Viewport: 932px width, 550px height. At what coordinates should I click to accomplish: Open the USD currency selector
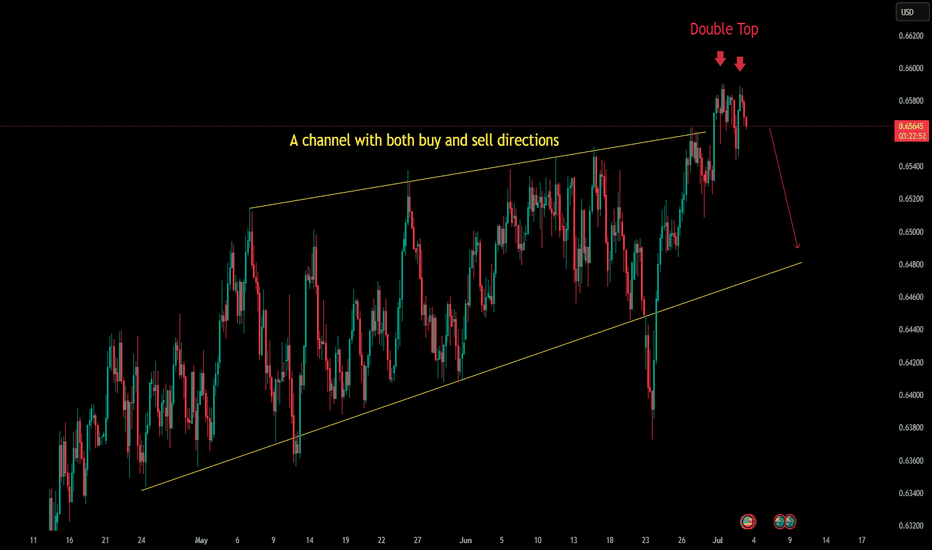click(911, 12)
